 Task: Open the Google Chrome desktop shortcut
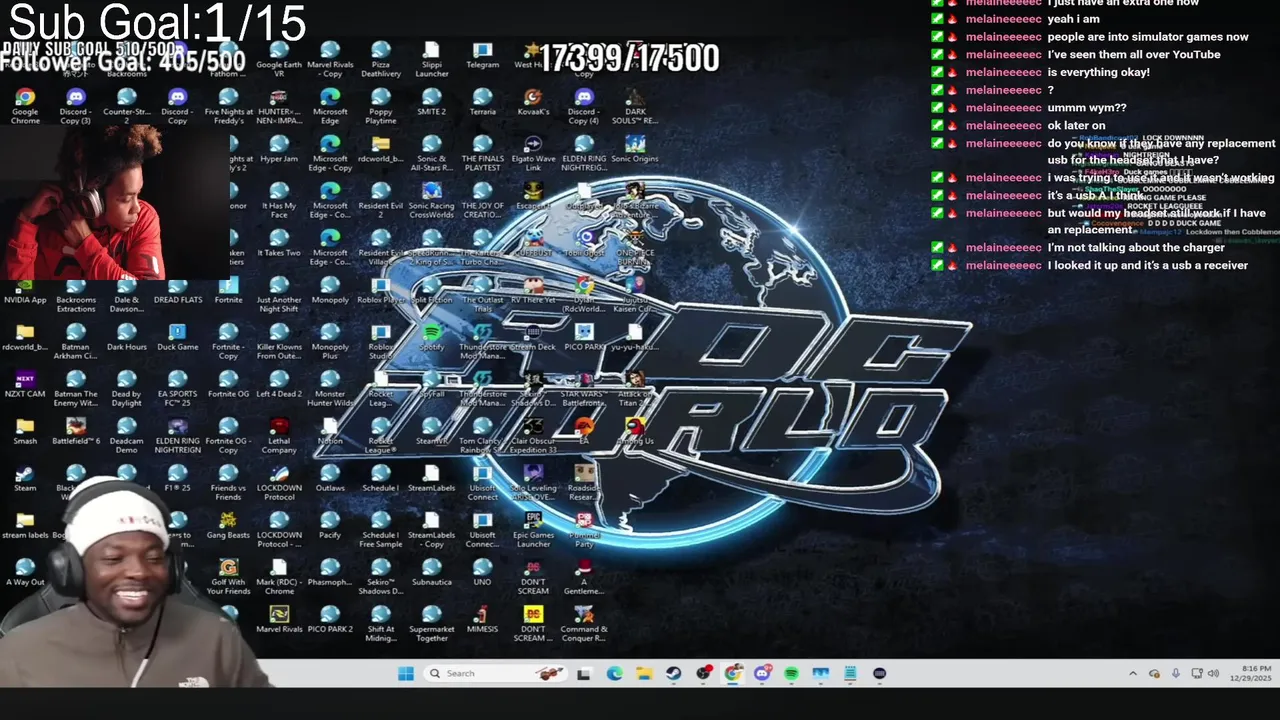tap(25, 106)
